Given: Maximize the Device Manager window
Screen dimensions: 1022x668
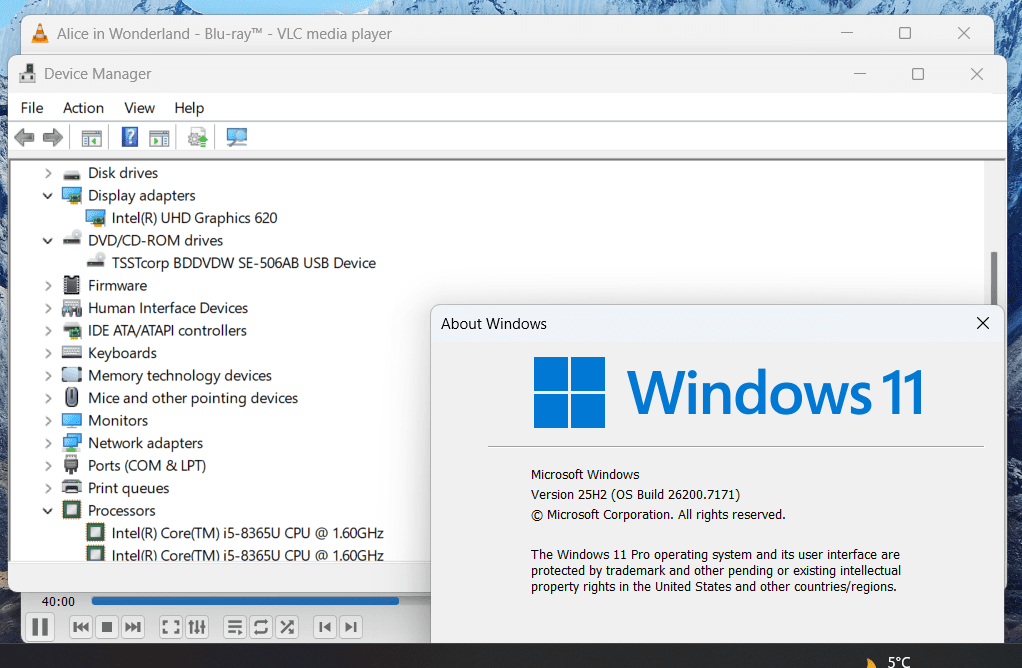Looking at the screenshot, I should click(x=918, y=74).
